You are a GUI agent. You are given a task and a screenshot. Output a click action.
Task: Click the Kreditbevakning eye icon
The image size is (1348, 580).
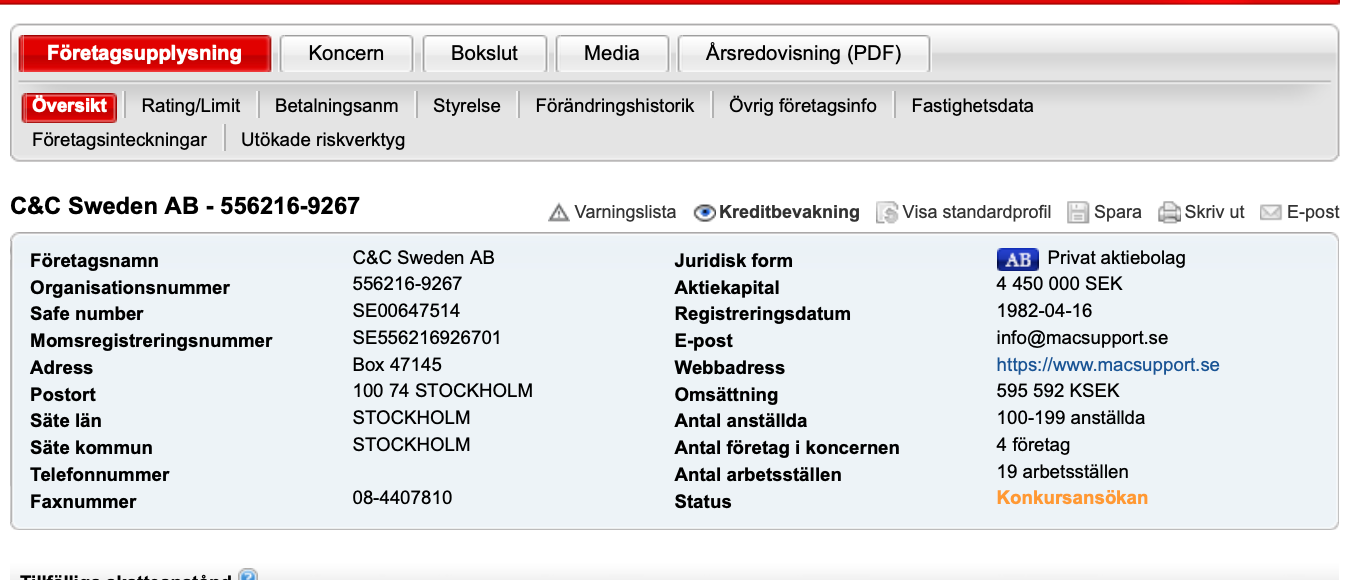[x=705, y=212]
